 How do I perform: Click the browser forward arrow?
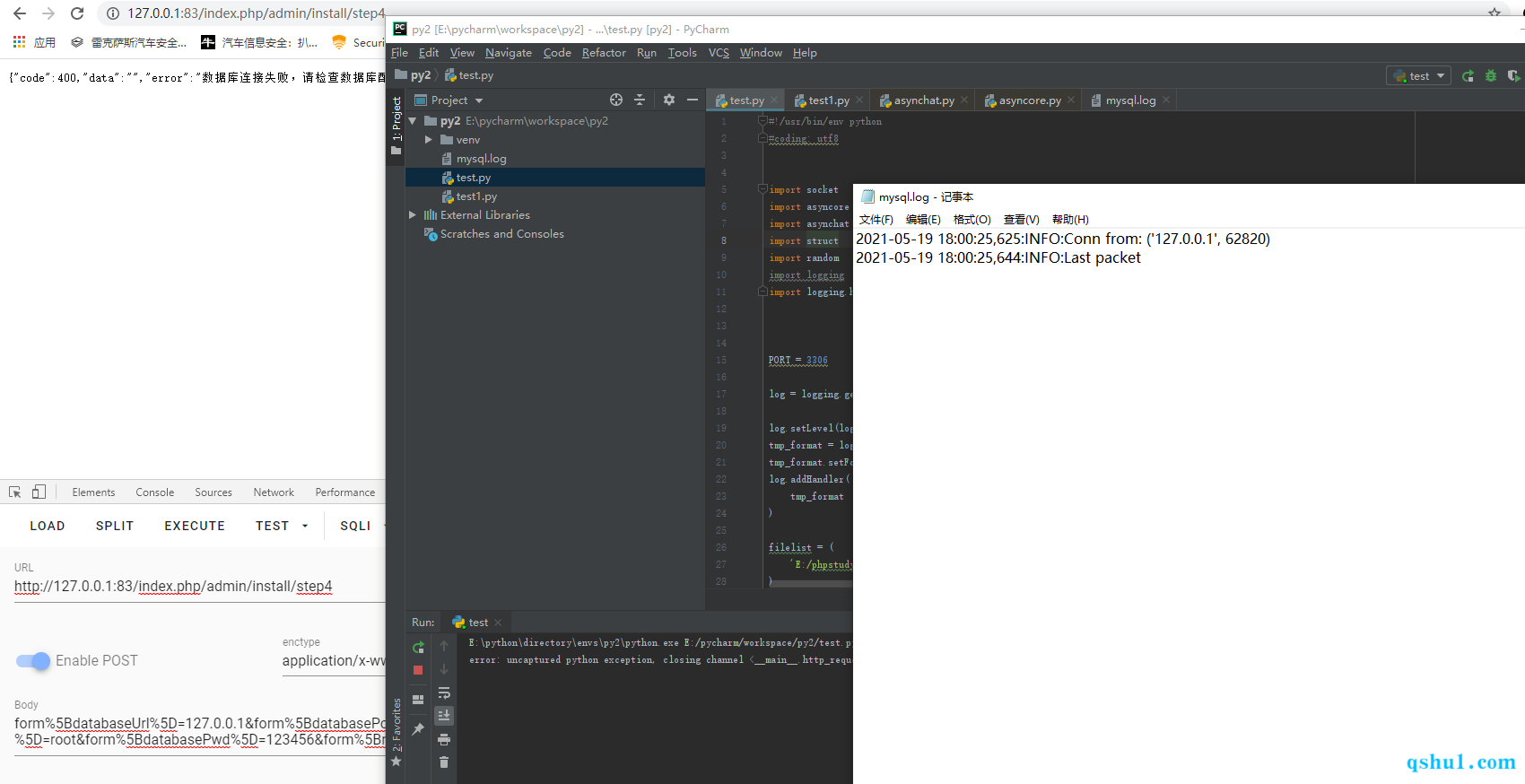pyautogui.click(x=48, y=13)
